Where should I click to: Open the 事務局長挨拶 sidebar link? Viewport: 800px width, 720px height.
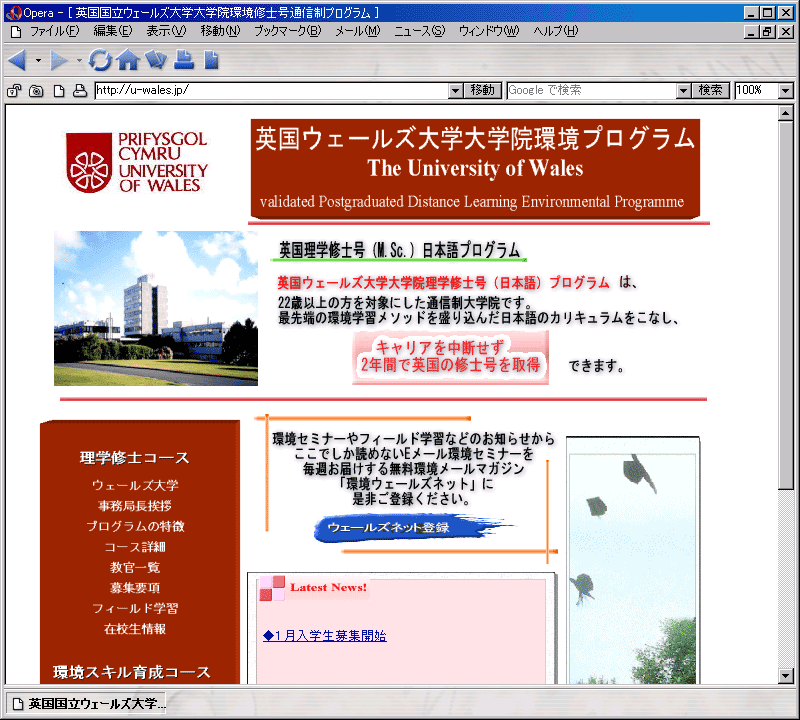point(135,506)
